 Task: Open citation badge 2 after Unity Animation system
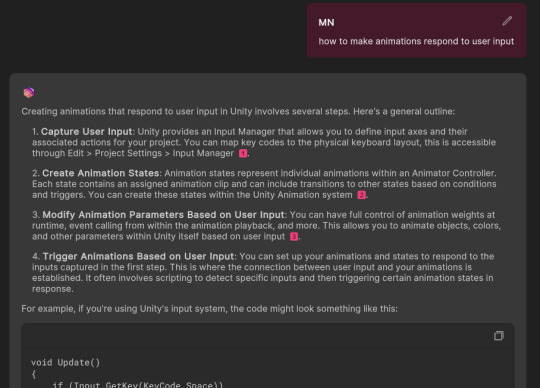pyautogui.click(x=361, y=195)
